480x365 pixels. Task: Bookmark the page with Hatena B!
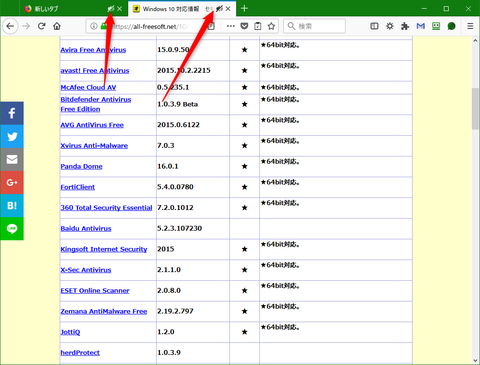tap(12, 205)
